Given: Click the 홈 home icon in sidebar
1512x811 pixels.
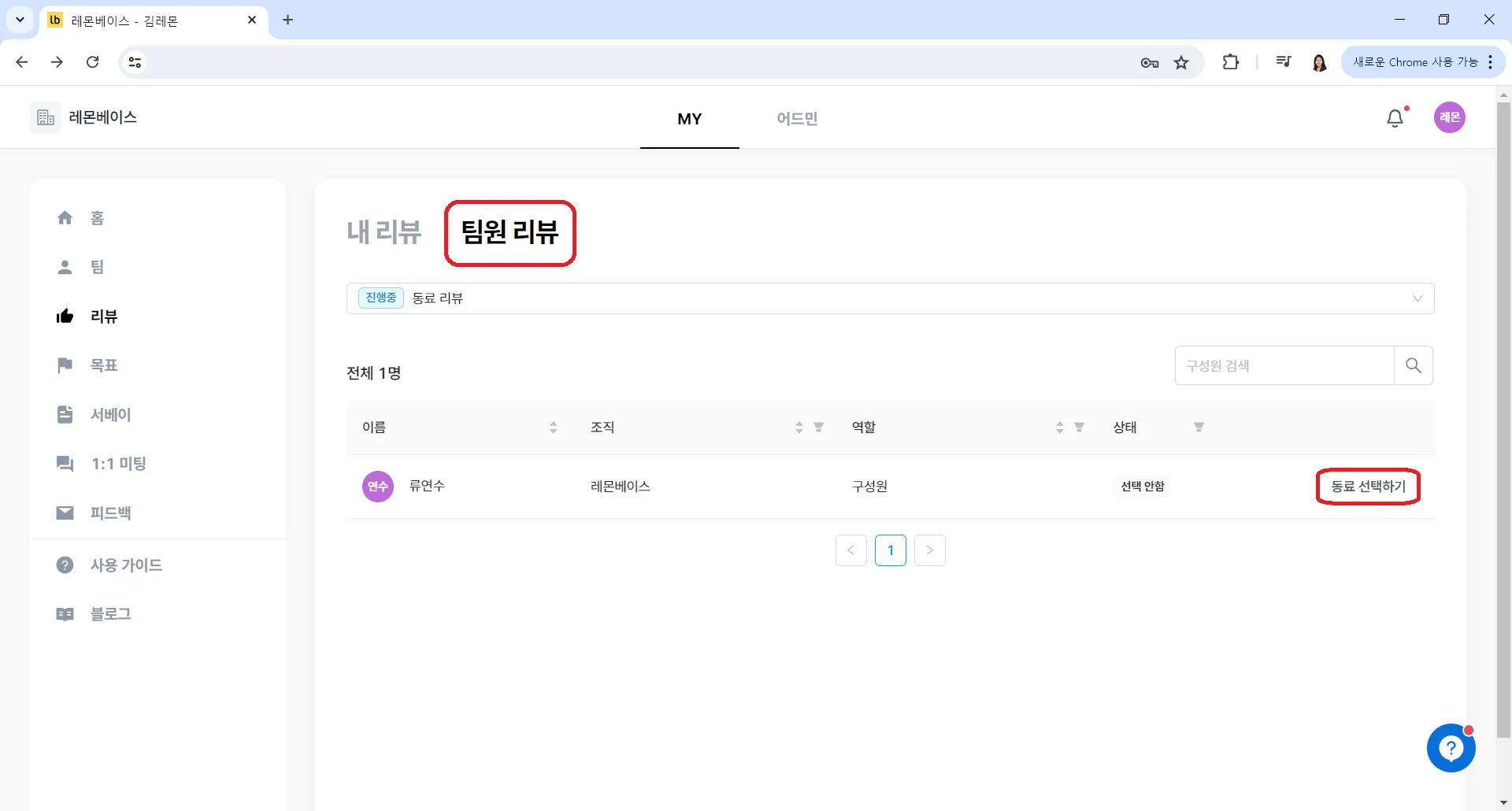Looking at the screenshot, I should (65, 218).
